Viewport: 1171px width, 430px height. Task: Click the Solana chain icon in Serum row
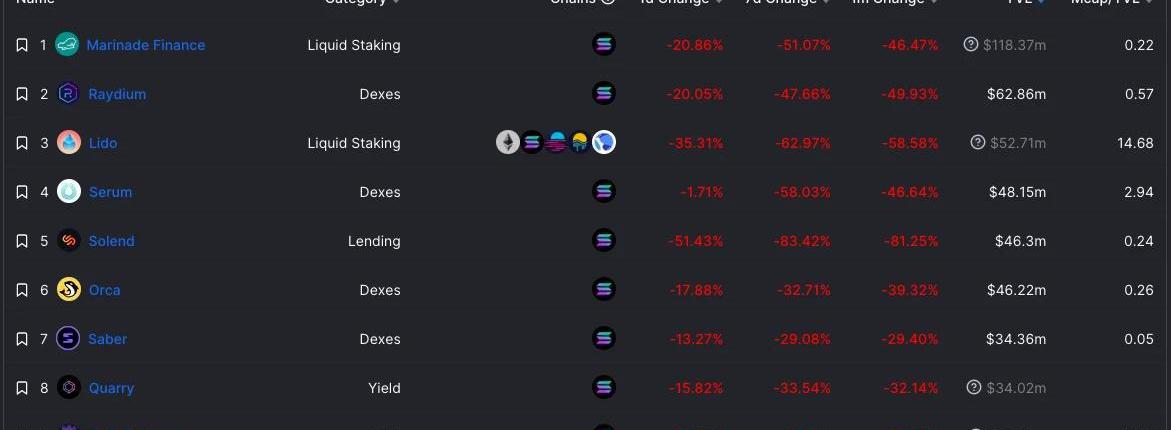click(604, 192)
